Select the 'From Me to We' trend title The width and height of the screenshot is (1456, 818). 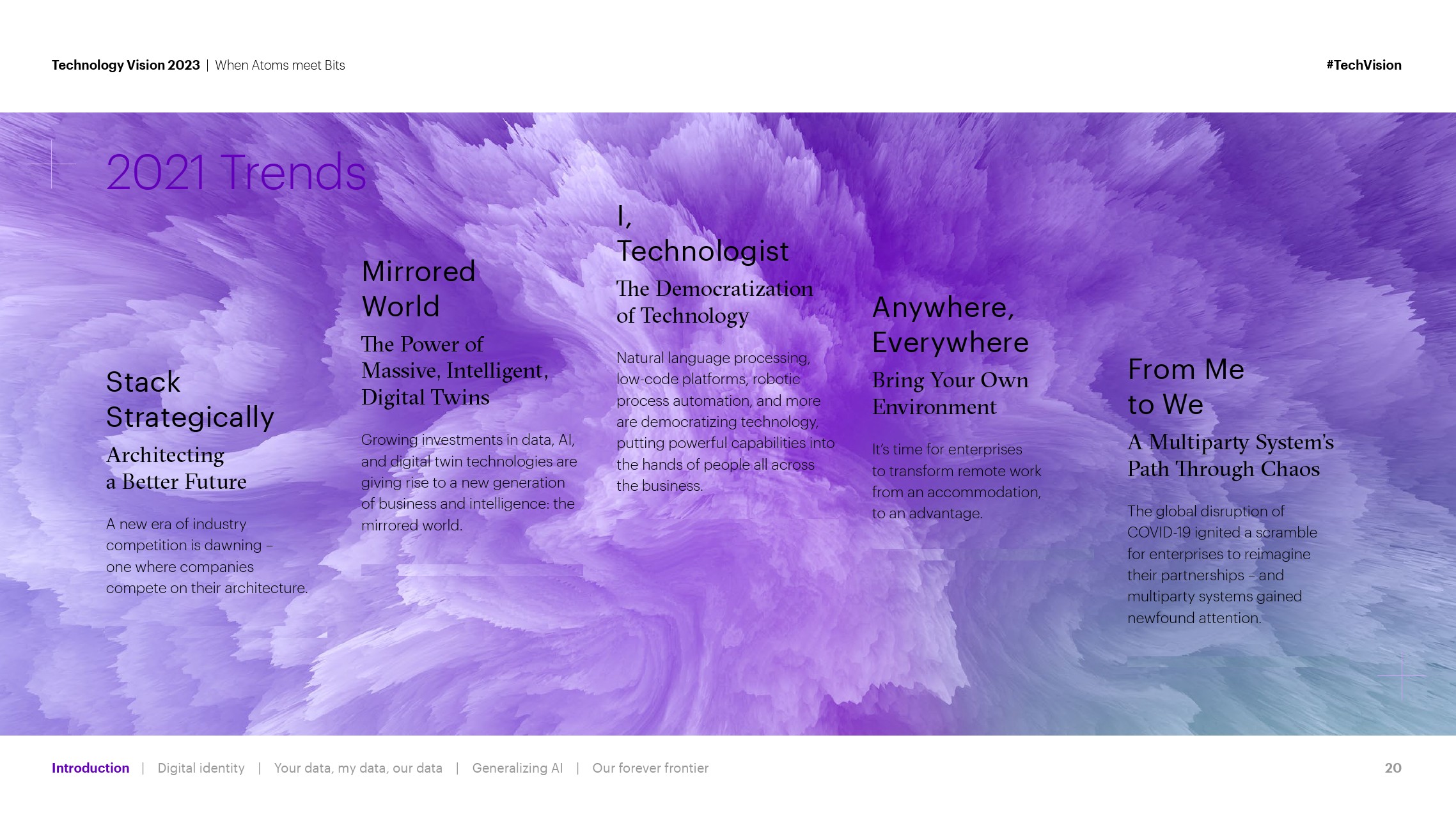point(1186,387)
